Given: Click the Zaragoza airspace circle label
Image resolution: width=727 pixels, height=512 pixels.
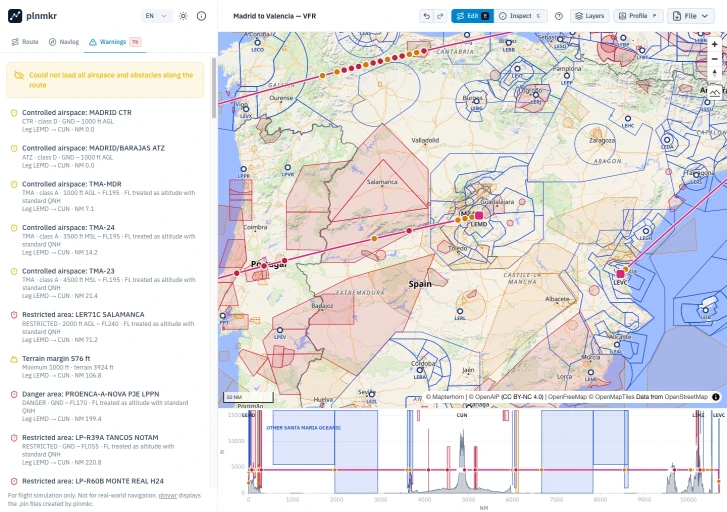Looking at the screenshot, I should click(602, 141).
